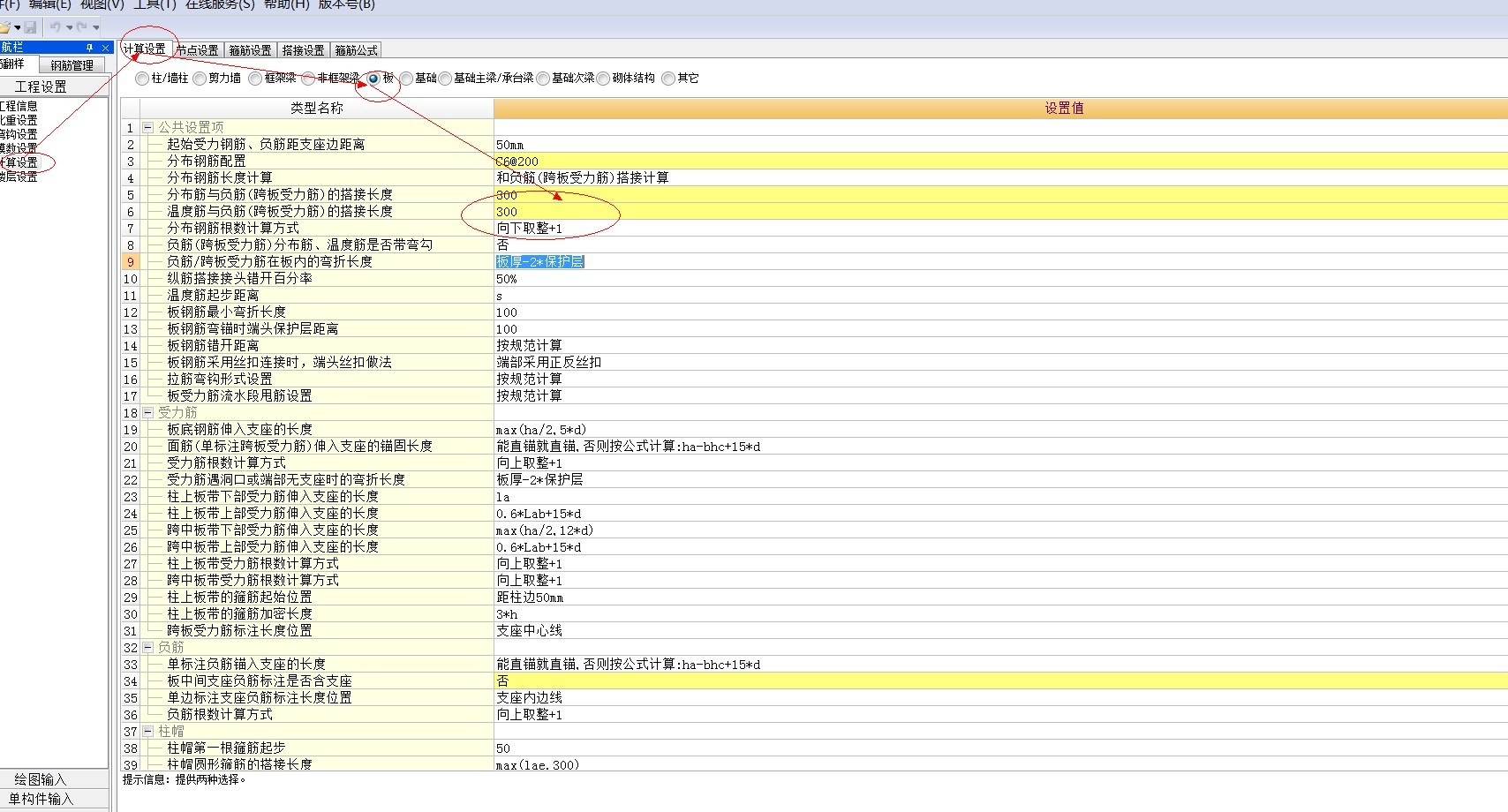Viewport: 1508px width, 812px height.
Task: Switch to the 箍筋公式 tab
Action: click(x=357, y=50)
